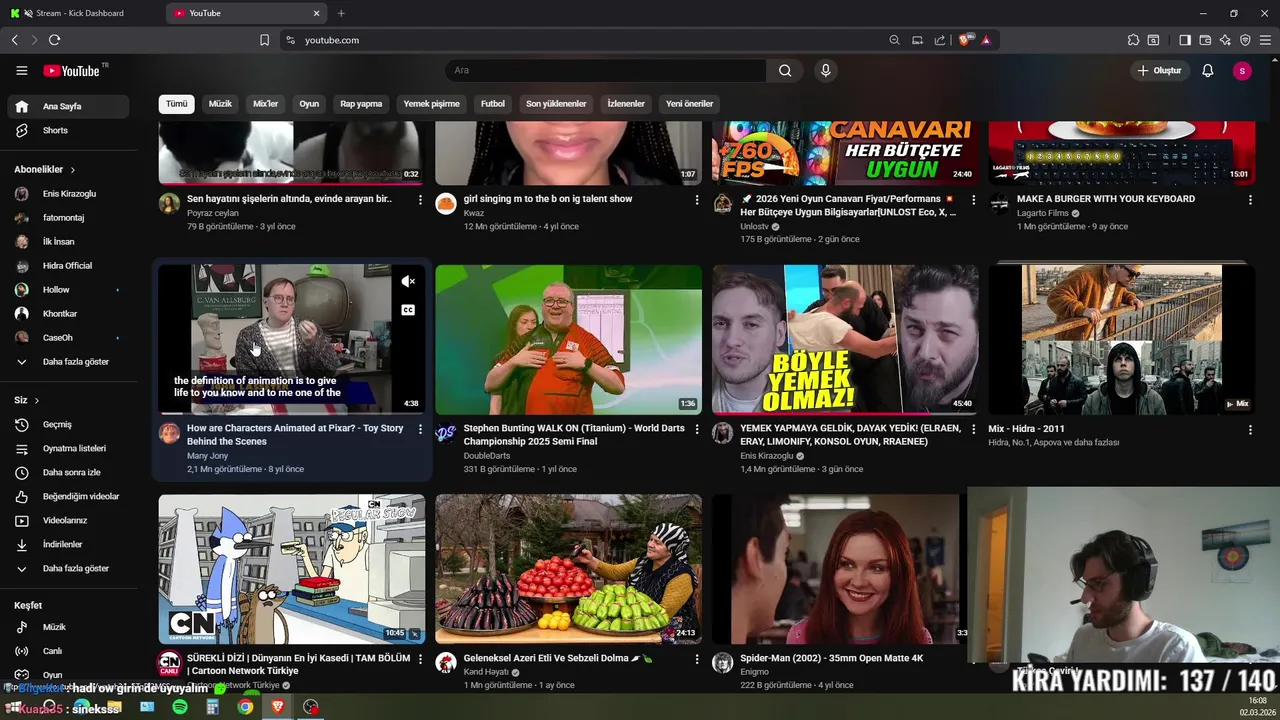This screenshot has height=720, width=1280.
Task: Open Brave Rewards triangle icon
Action: 986,40
